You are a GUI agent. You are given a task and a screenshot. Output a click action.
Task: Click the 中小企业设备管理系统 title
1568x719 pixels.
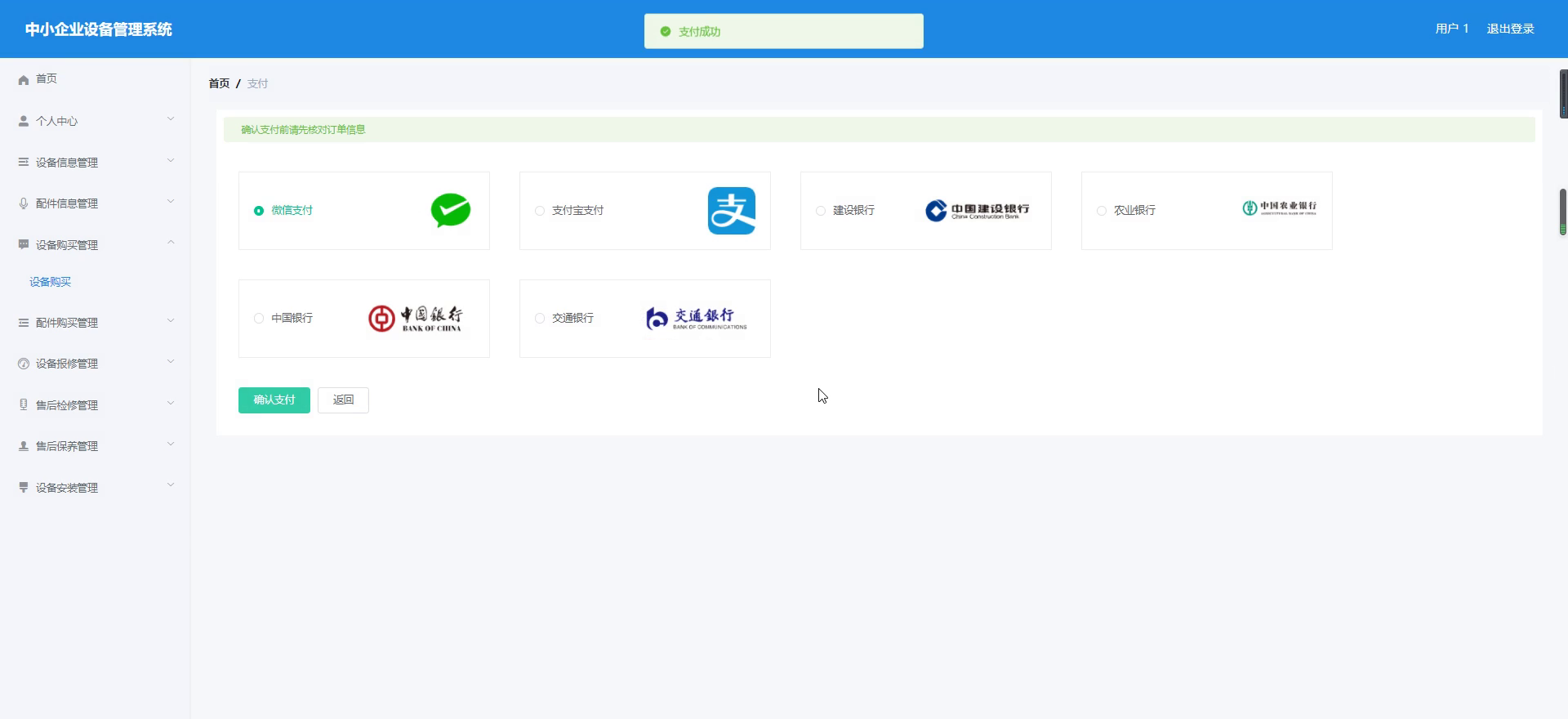(x=98, y=29)
